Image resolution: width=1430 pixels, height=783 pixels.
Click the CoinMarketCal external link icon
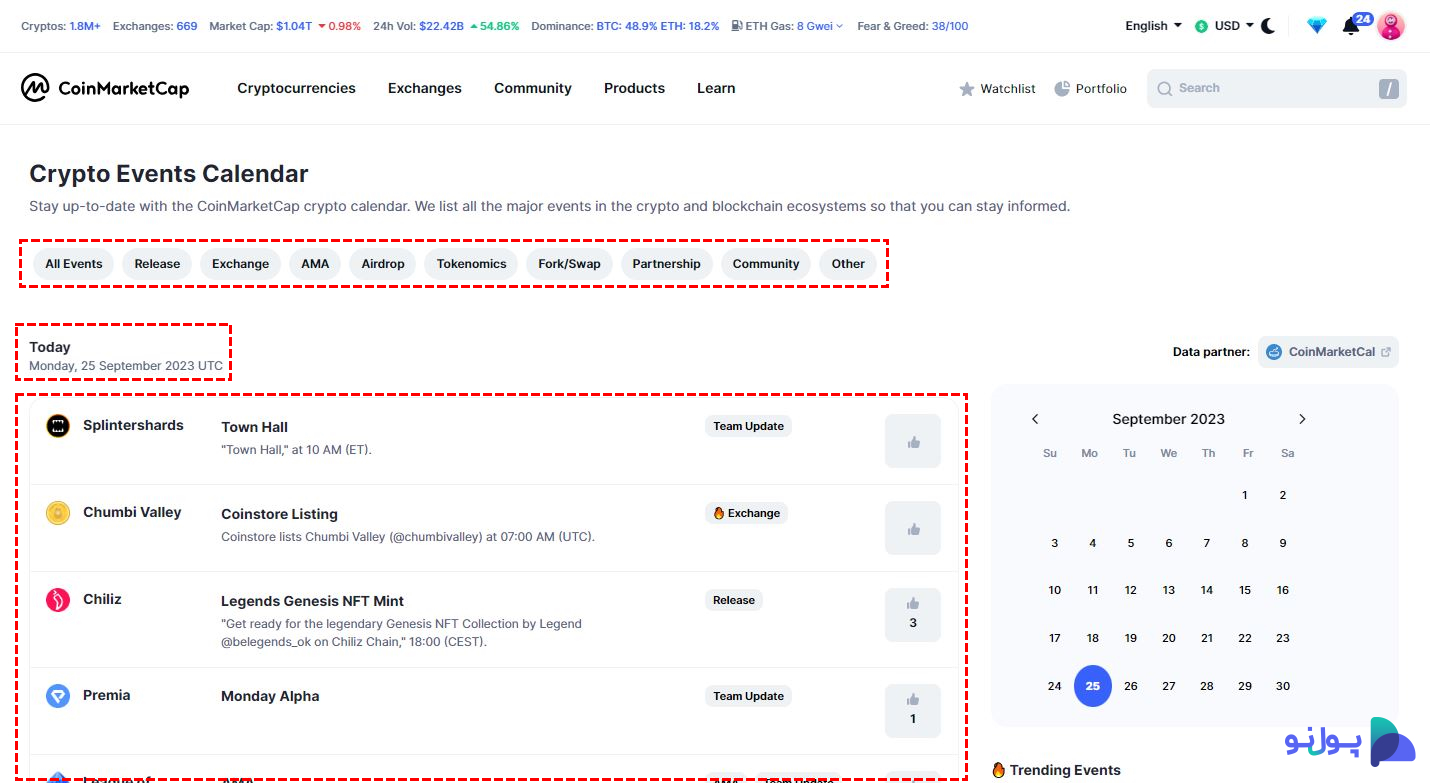coord(1385,352)
